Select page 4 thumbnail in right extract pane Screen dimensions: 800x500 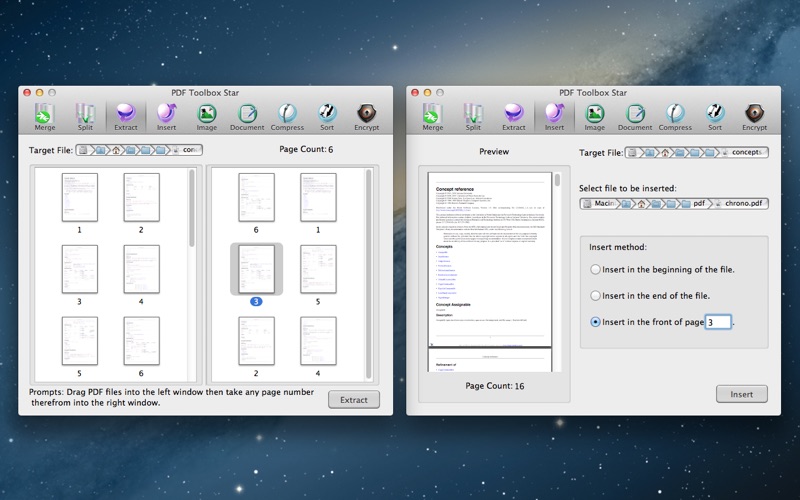coord(318,341)
